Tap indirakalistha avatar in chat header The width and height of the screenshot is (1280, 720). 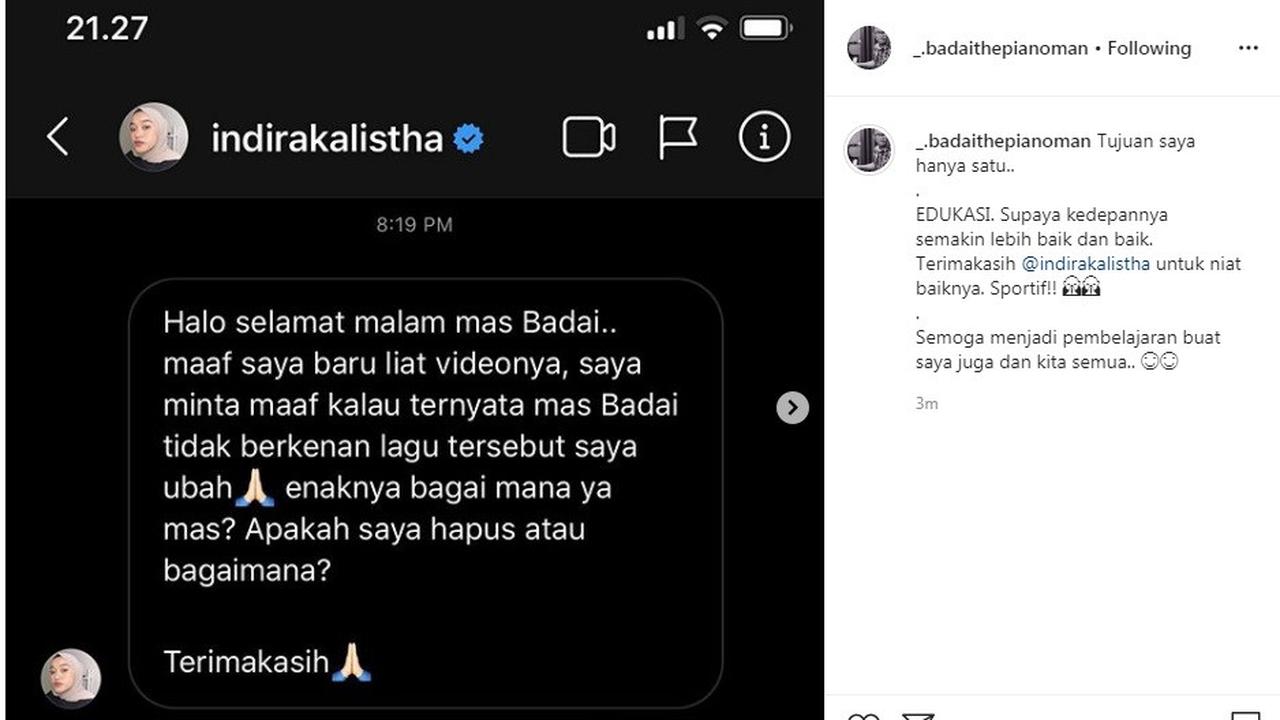[x=154, y=137]
